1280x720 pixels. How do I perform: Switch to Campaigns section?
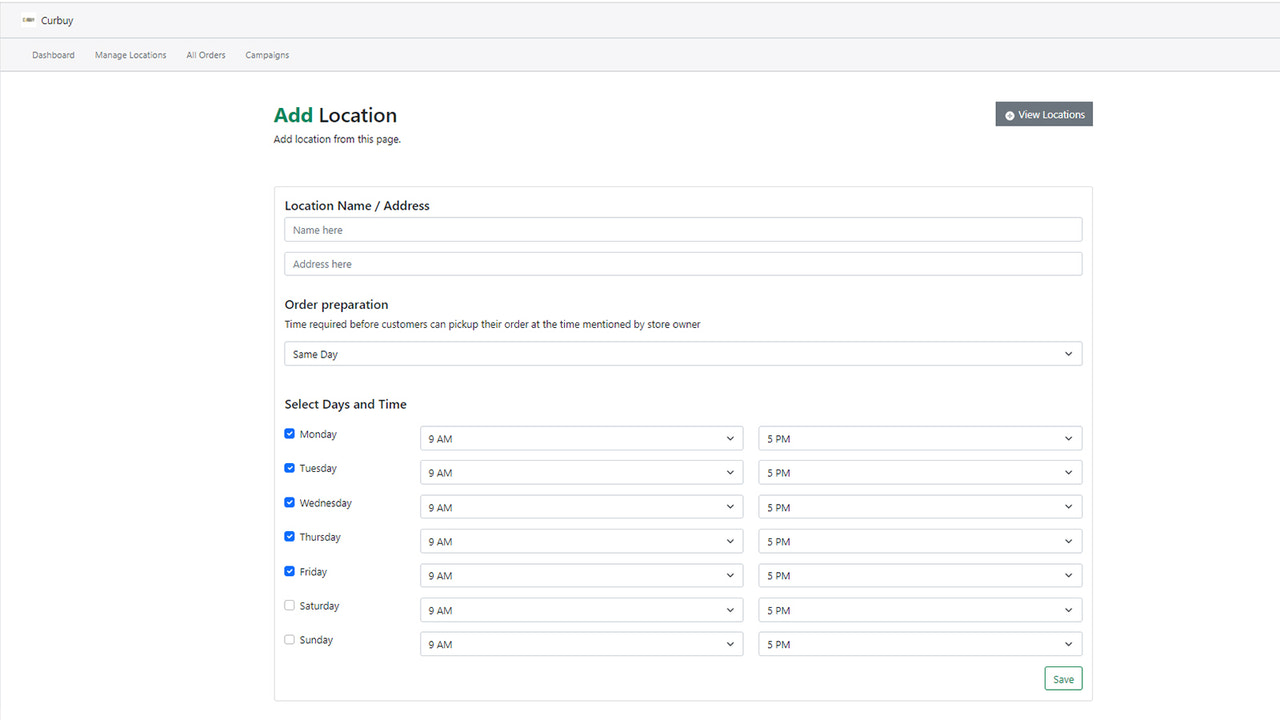[267, 55]
